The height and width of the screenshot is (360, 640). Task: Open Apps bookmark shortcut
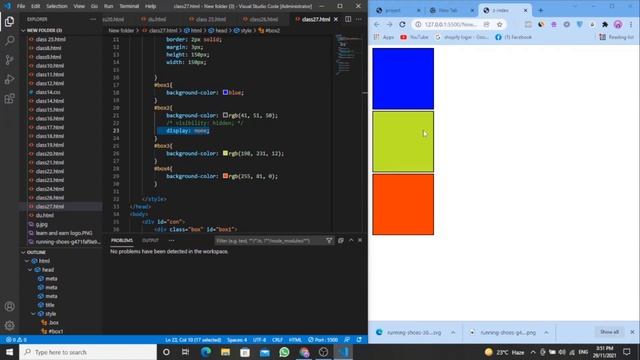coord(384,37)
